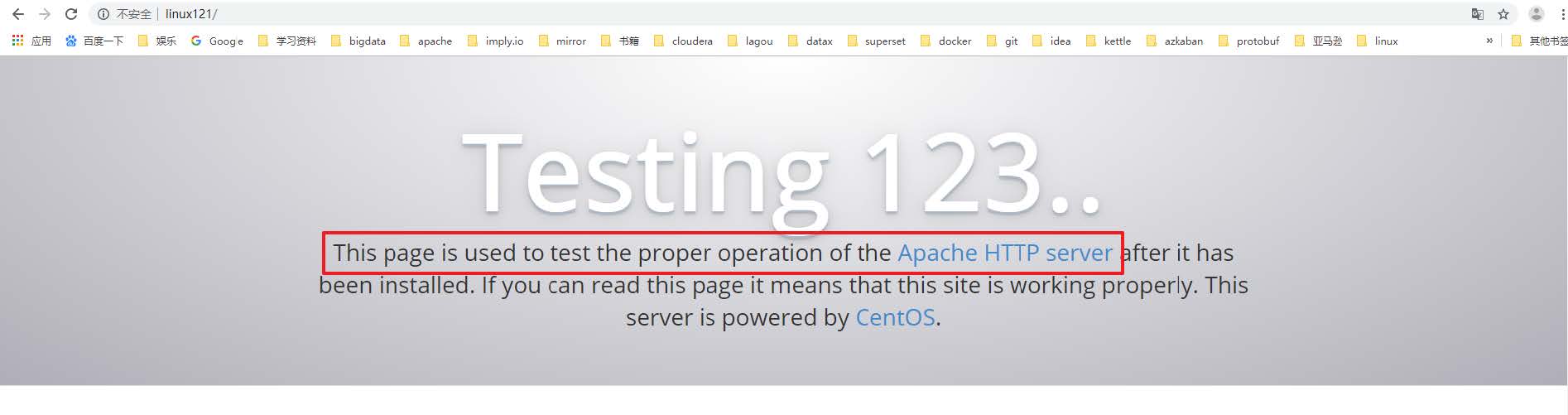Open the translate page icon
The image size is (1568, 415).
tap(1478, 14)
